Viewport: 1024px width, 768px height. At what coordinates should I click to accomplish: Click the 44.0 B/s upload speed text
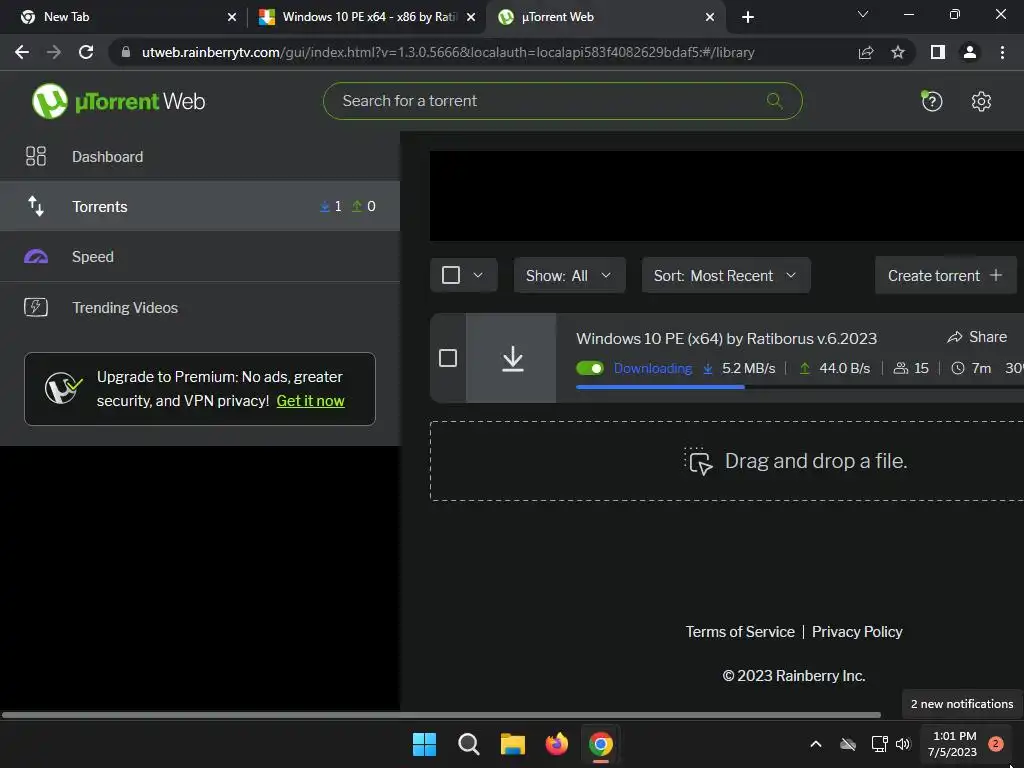(x=844, y=368)
